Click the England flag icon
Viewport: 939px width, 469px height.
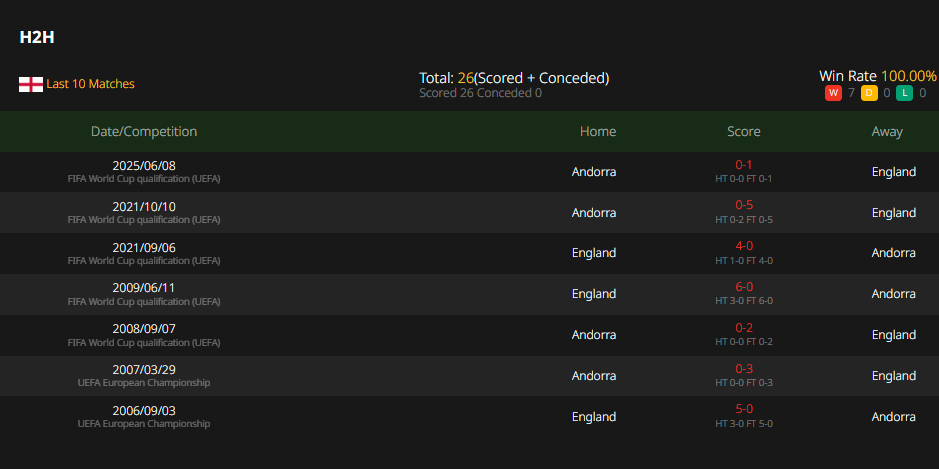[x=31, y=84]
